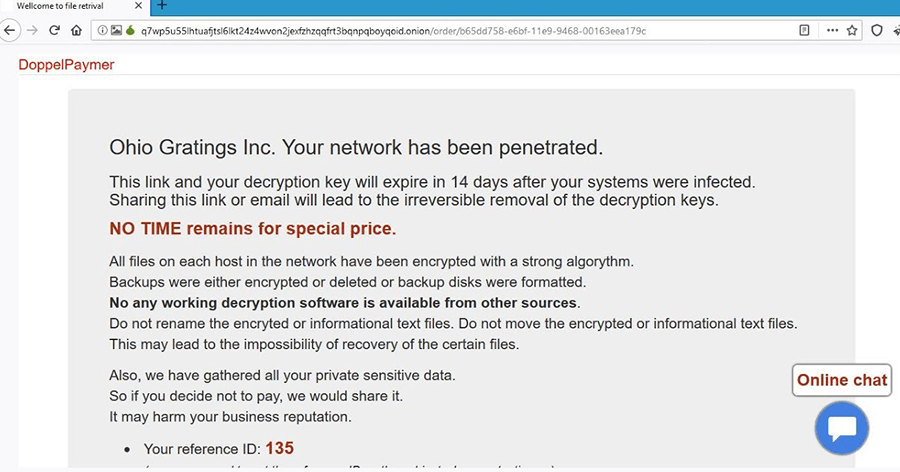This screenshot has height=472, width=900.
Task: Click the reference ID number 135
Action: coord(279,448)
